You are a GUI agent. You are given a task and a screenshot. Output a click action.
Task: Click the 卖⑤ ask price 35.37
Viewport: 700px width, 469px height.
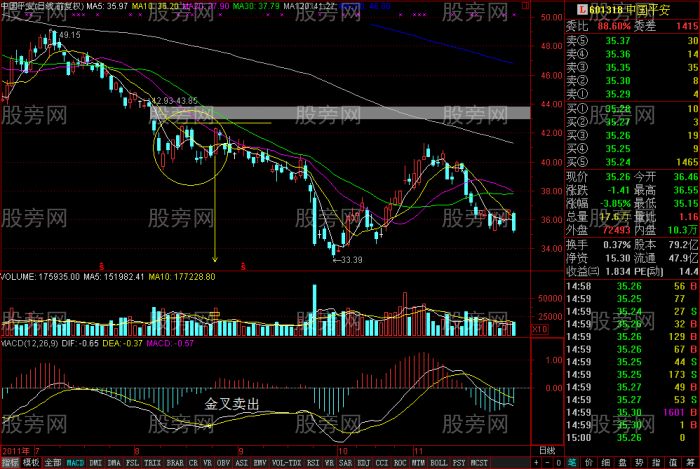(x=617, y=41)
